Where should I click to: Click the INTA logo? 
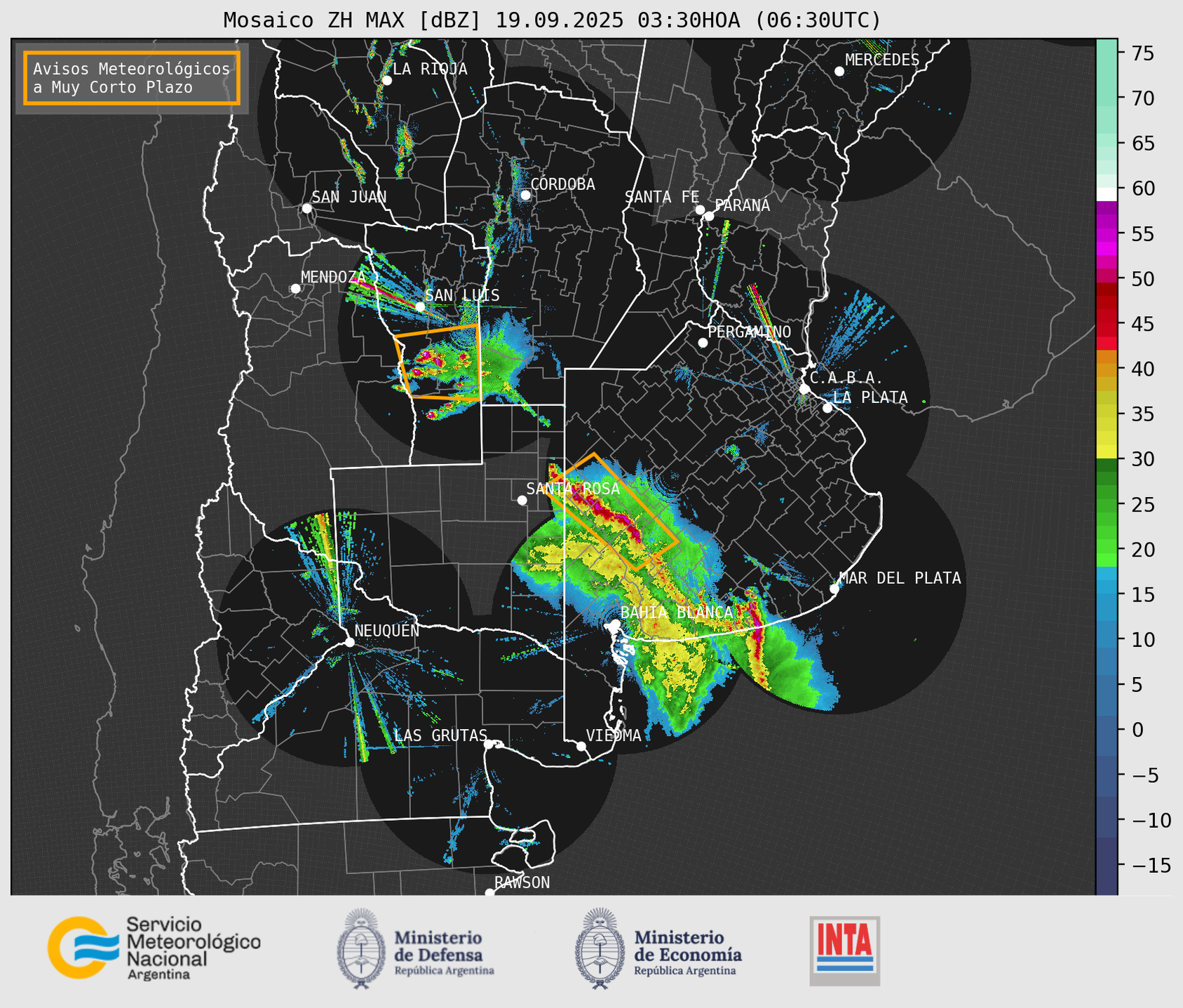(x=844, y=951)
